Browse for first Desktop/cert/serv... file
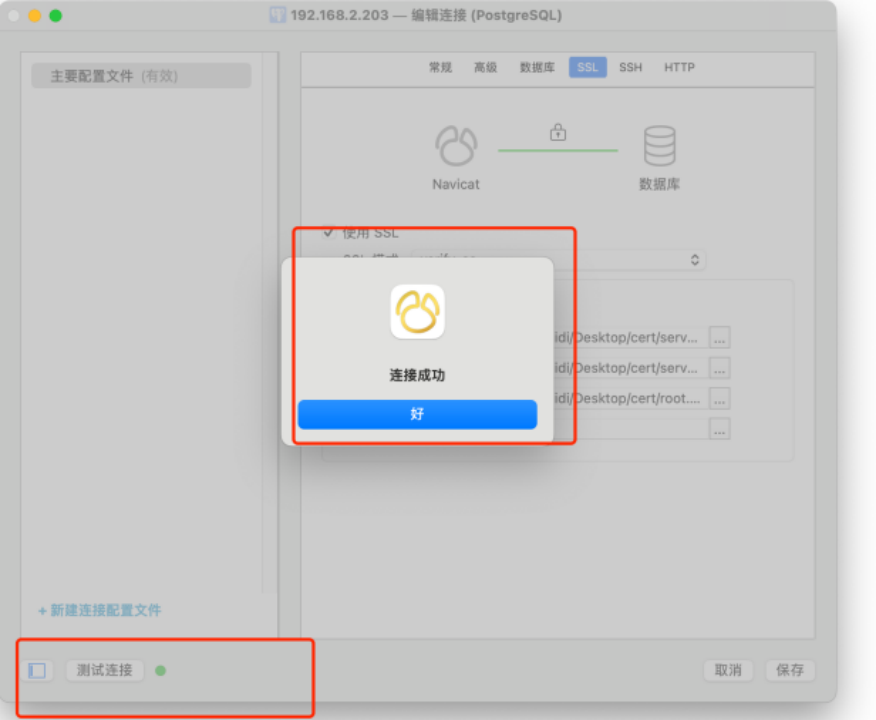 click(x=720, y=338)
